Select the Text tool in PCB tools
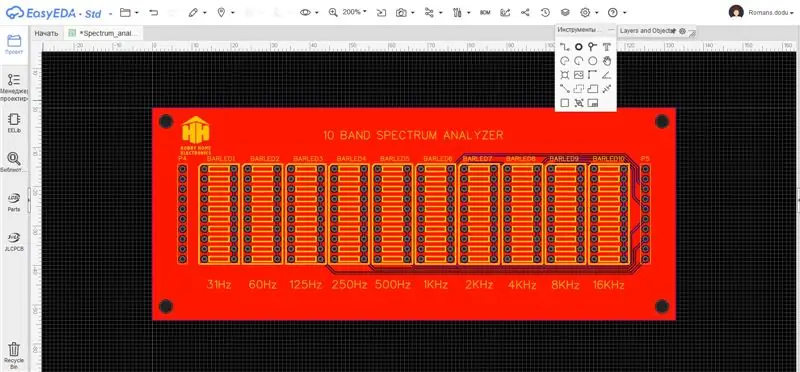Viewport: 800px width, 372px height. [x=606, y=47]
